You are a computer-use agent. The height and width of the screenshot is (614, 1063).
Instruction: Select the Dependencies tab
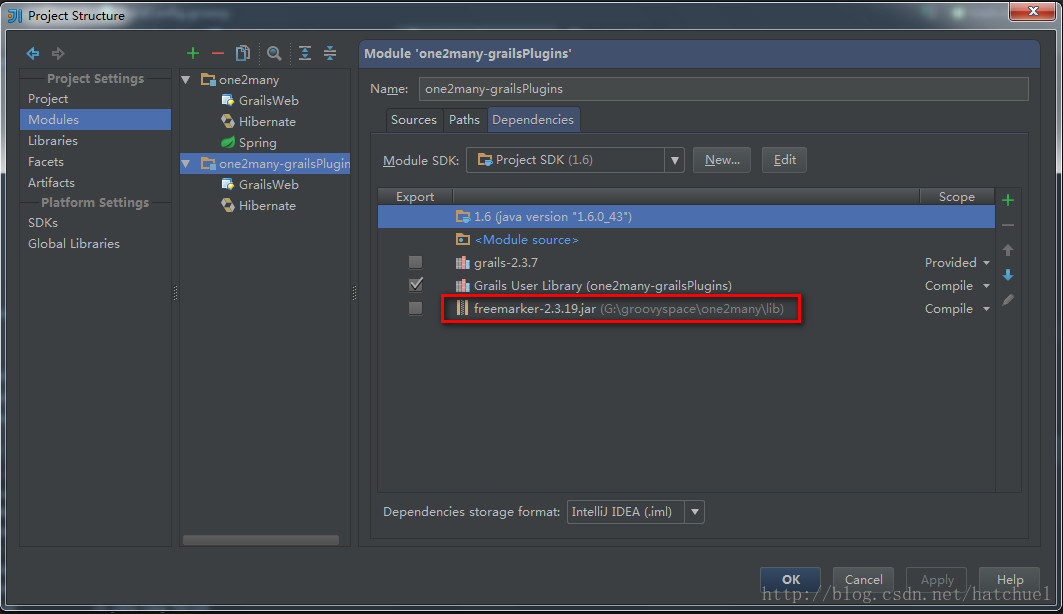click(533, 120)
